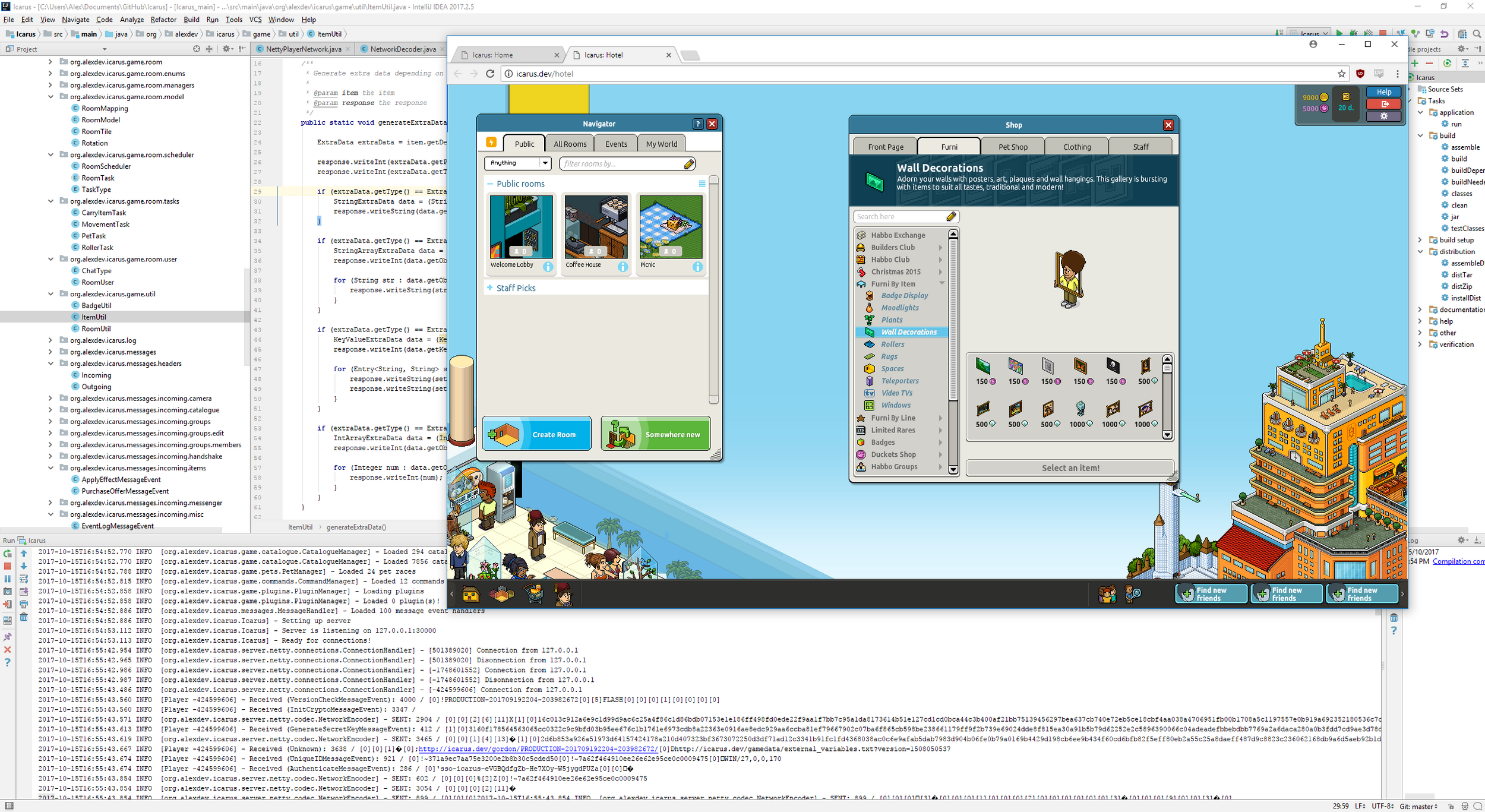Viewport: 1485px width, 812px height.
Task: Collapse the org.alexdev.icarus.game.util package
Action: (x=50, y=294)
